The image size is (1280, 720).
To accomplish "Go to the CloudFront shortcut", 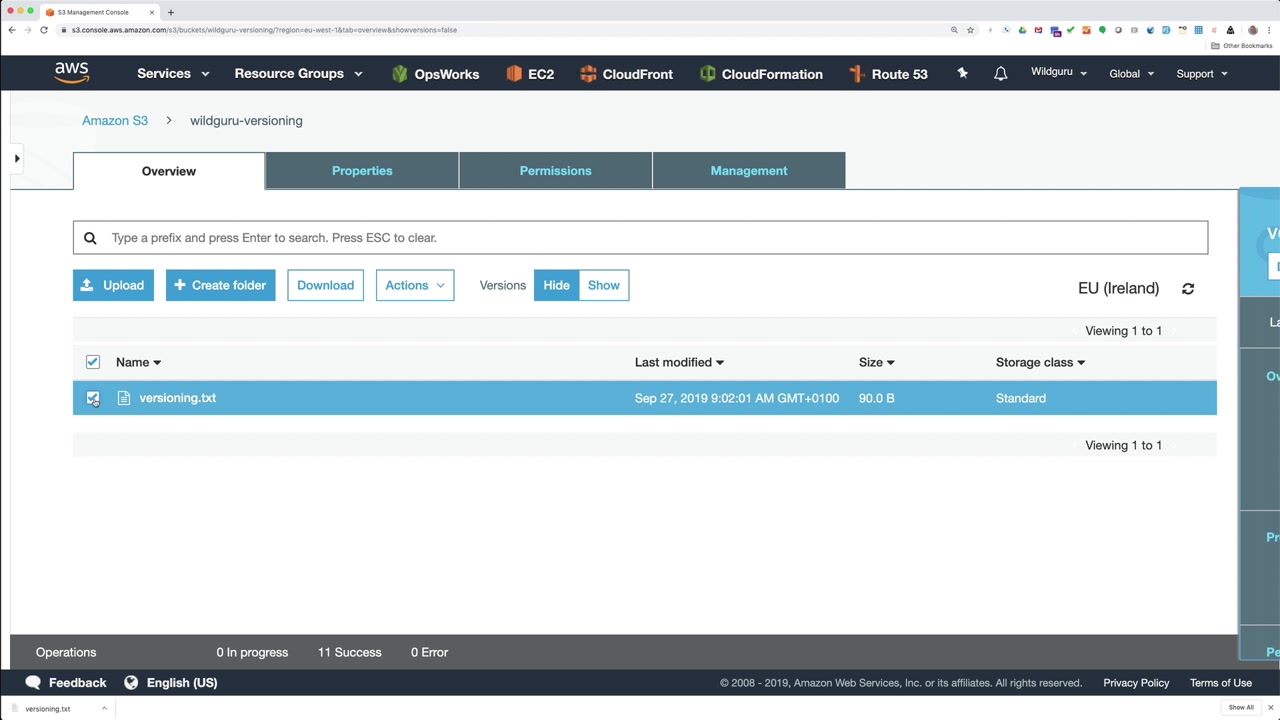I will click(626, 74).
